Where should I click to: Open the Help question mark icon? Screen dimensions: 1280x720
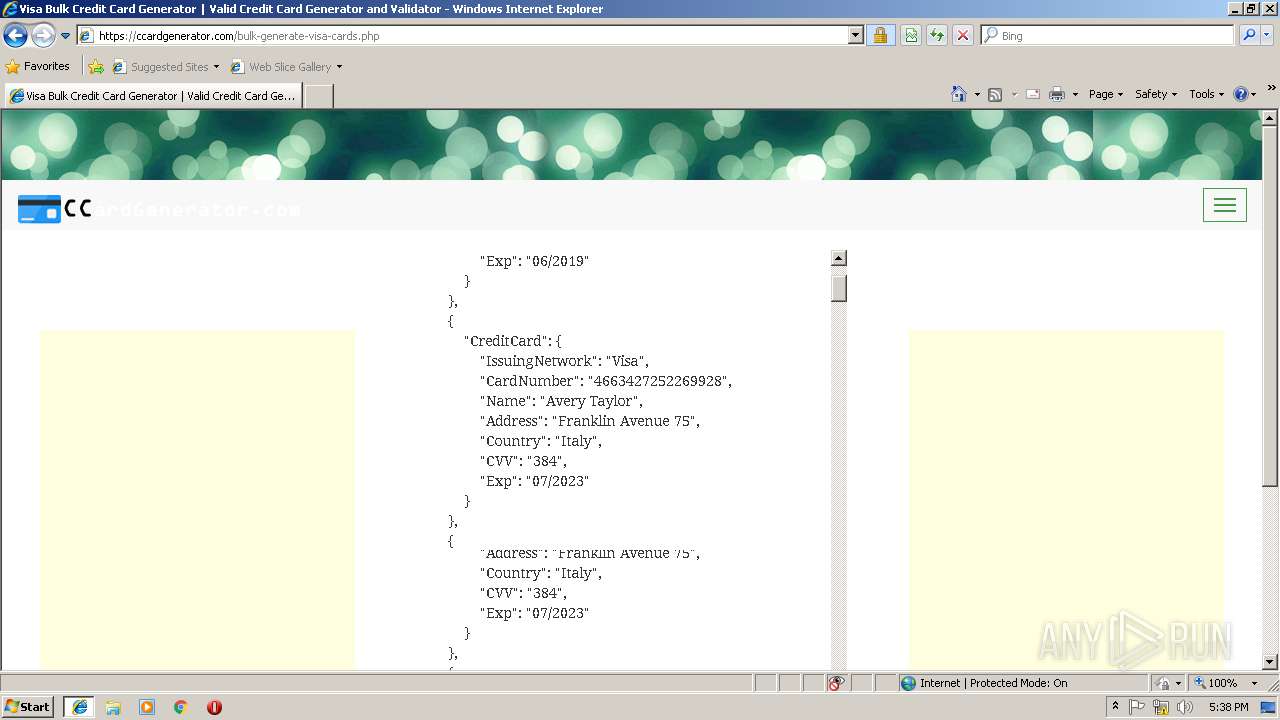(1241, 94)
